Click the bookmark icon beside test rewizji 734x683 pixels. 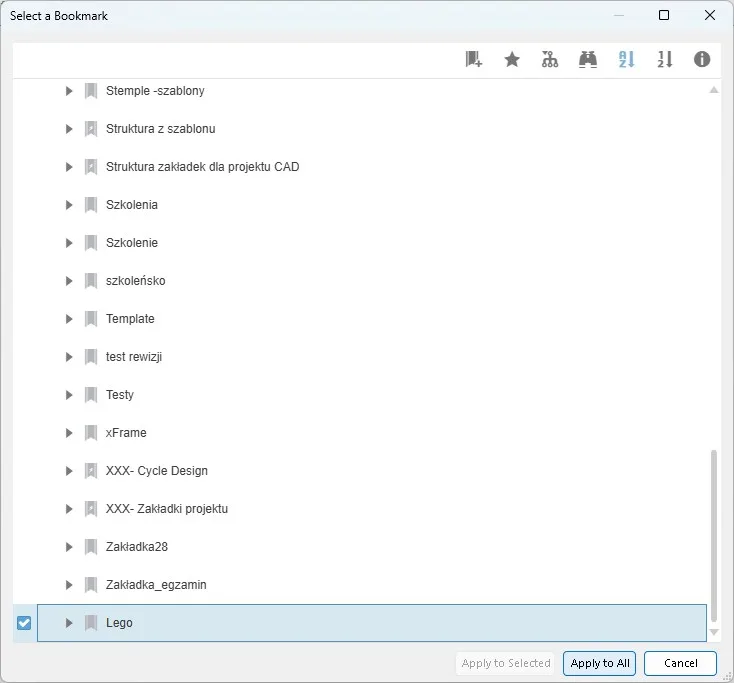pyautogui.click(x=91, y=357)
